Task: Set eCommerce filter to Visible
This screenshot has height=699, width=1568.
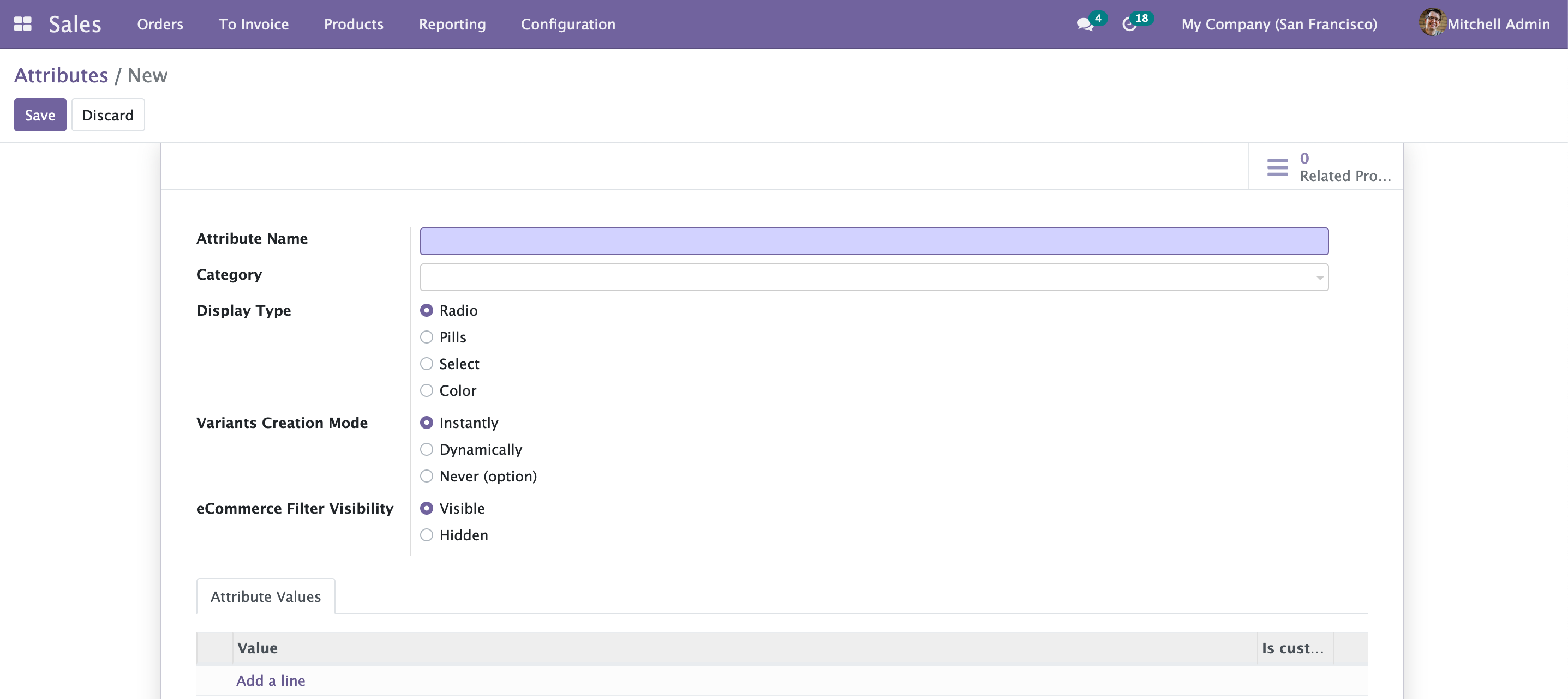Action: [x=427, y=509]
